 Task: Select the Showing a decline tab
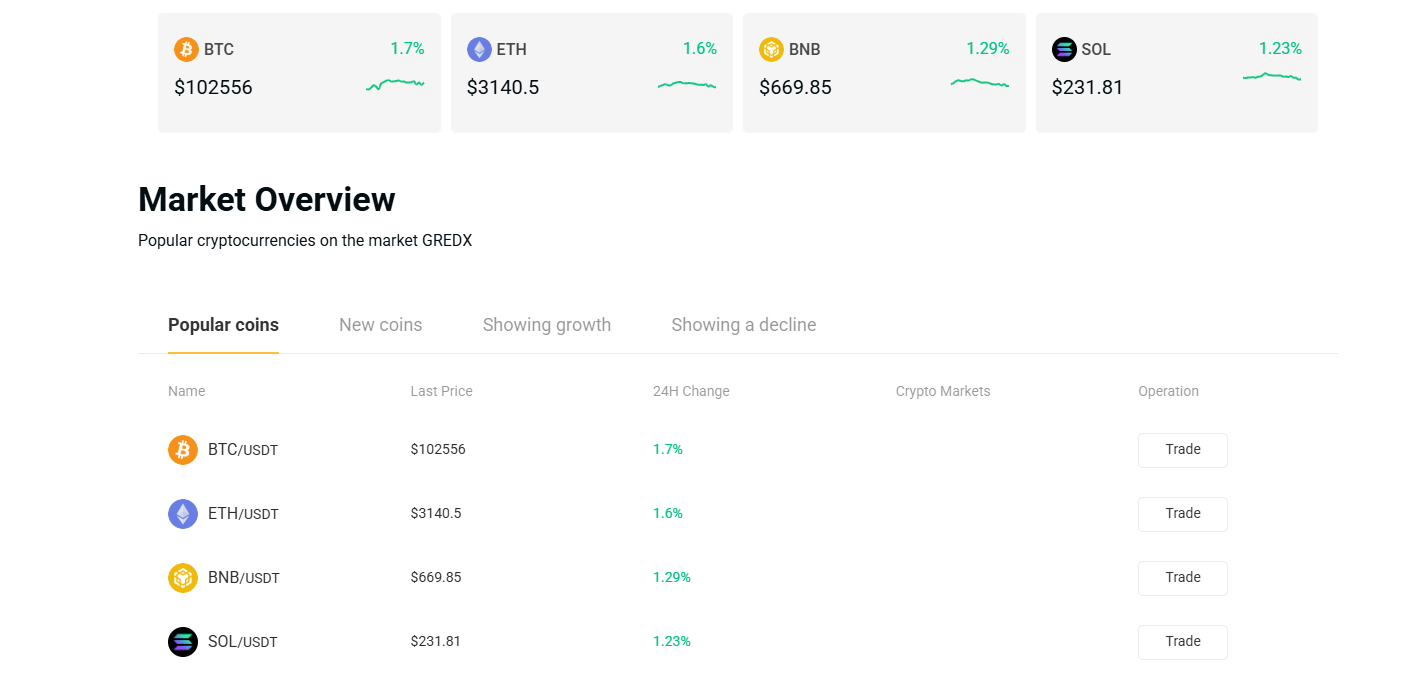(x=743, y=325)
